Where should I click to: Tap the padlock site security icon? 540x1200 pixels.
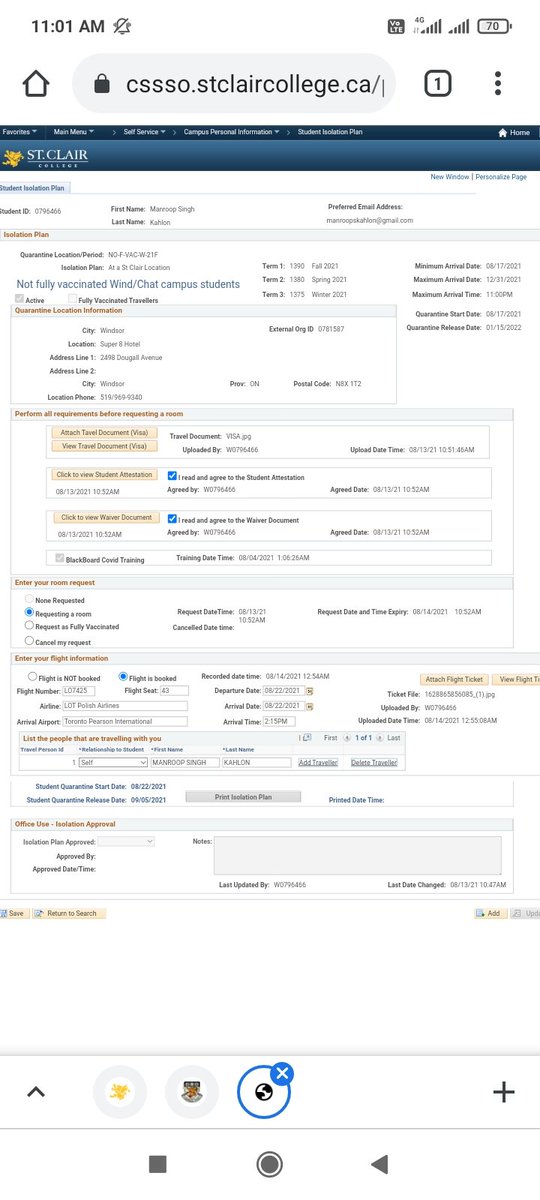[101, 85]
